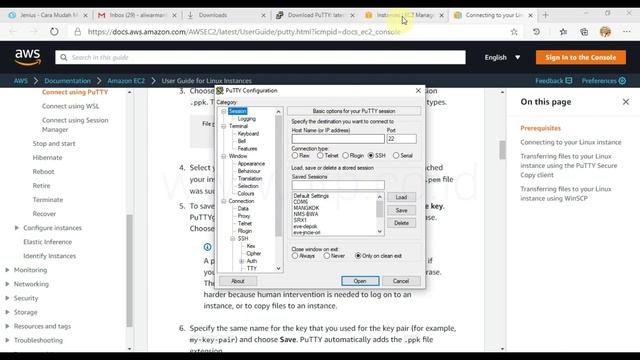This screenshot has height=360, width=640.
Task: Choose Only on clean exit option
Action: [358, 256]
